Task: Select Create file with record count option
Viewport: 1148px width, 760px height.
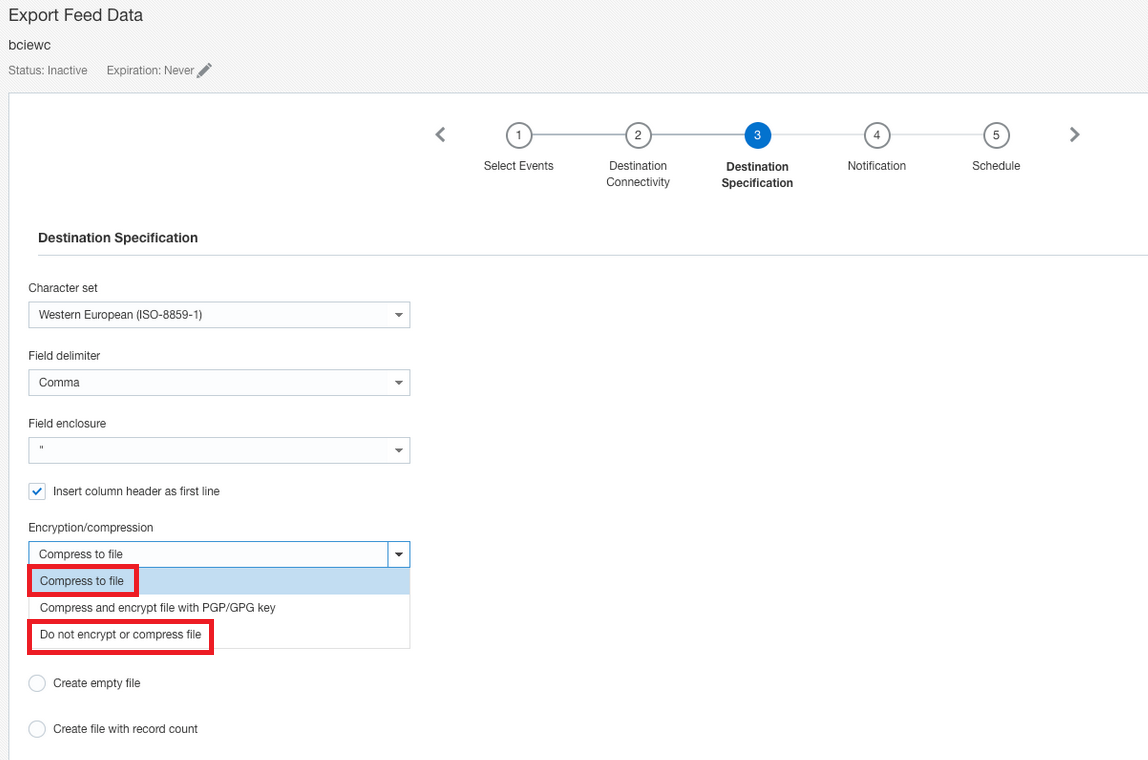Action: point(37,729)
